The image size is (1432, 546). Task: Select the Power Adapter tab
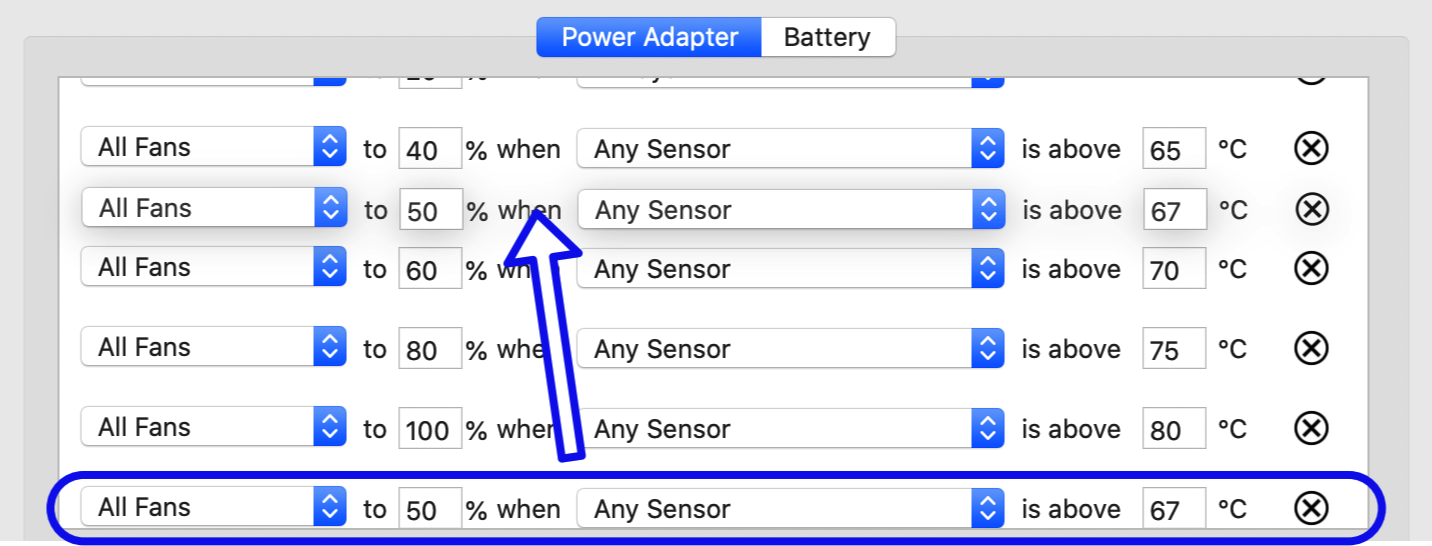(x=649, y=38)
